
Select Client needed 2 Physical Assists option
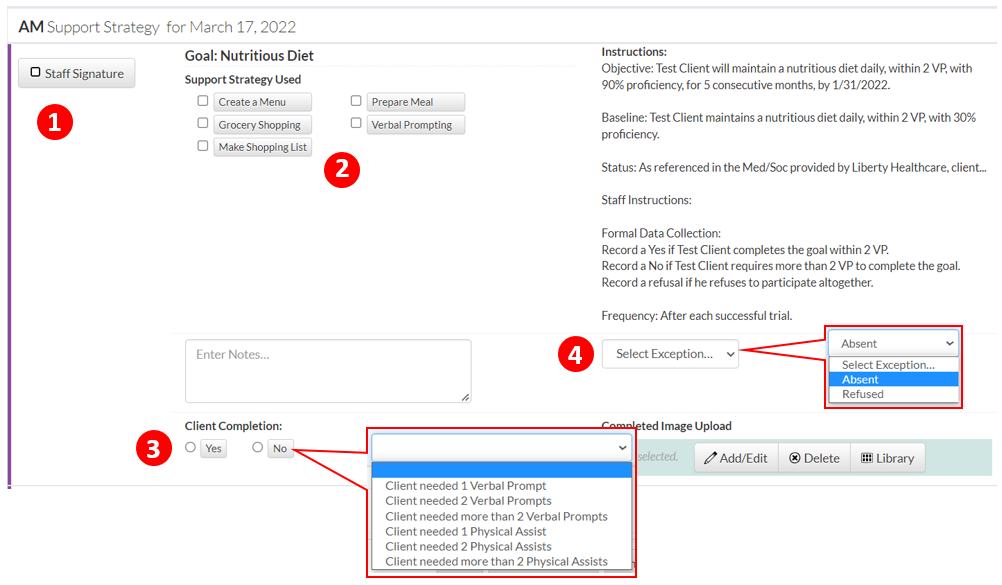pos(468,546)
